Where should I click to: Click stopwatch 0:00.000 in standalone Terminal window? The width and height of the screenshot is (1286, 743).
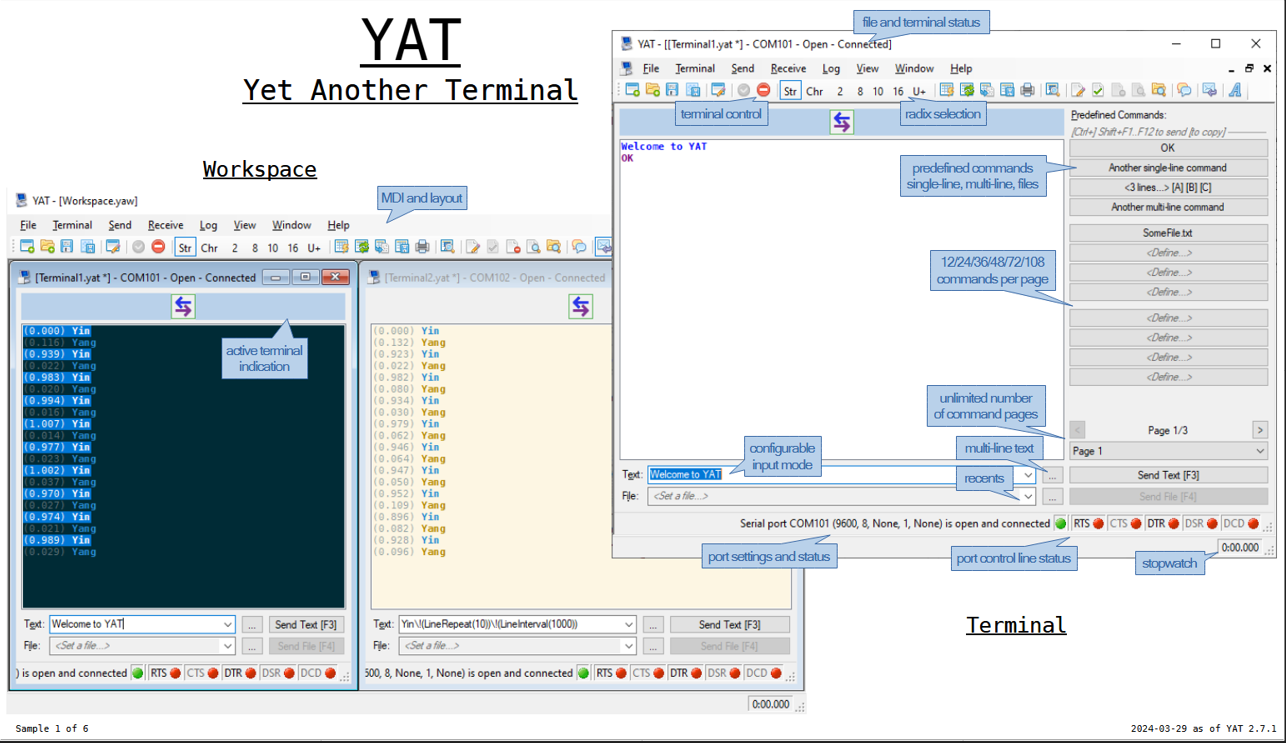point(1240,548)
